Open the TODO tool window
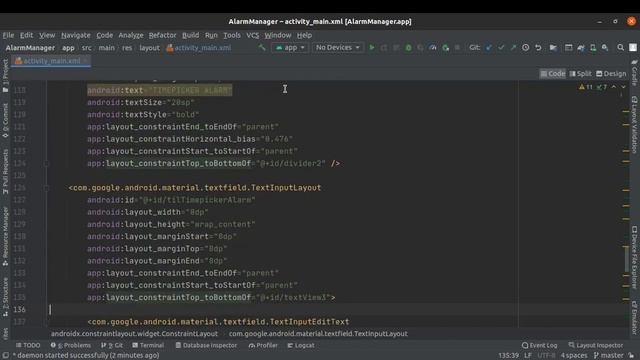This screenshot has width=640, height=360. point(28,345)
